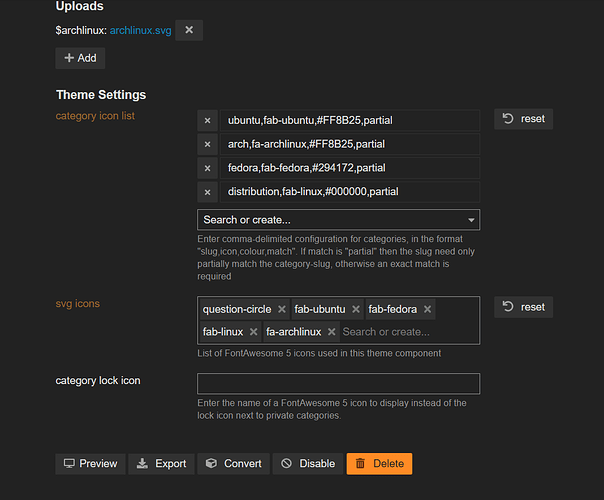Disable the theme component
The image size is (604, 500).
coord(308,464)
